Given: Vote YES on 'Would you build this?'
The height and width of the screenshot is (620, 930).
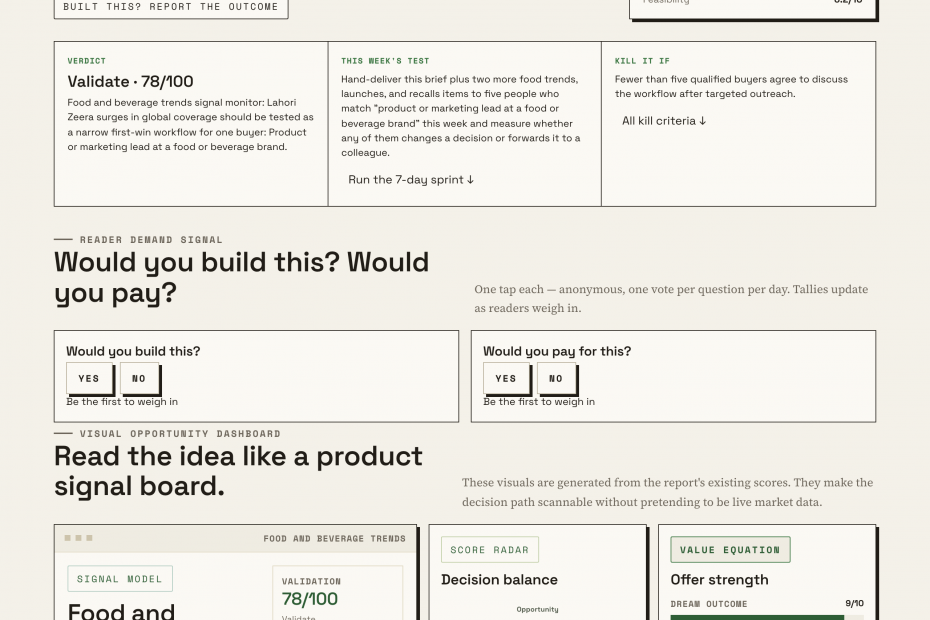Looking at the screenshot, I should tap(89, 379).
